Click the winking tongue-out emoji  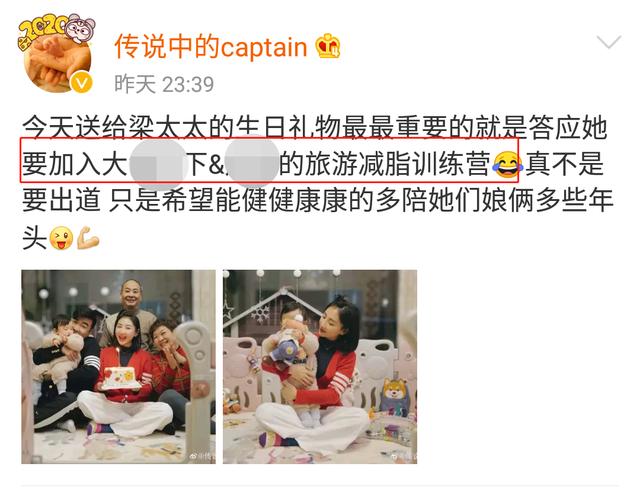tap(61, 238)
